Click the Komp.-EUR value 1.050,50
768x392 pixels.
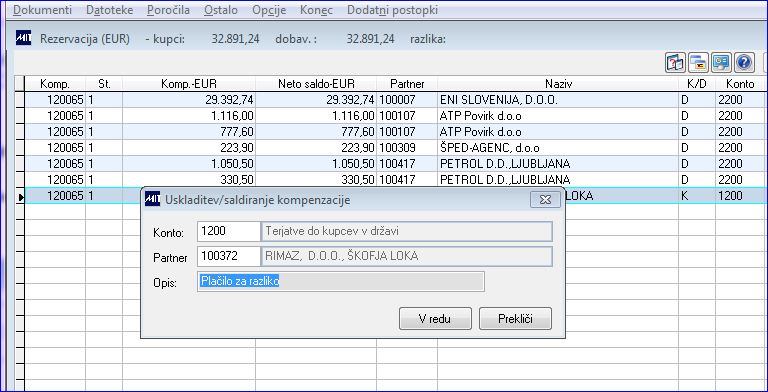coord(189,164)
